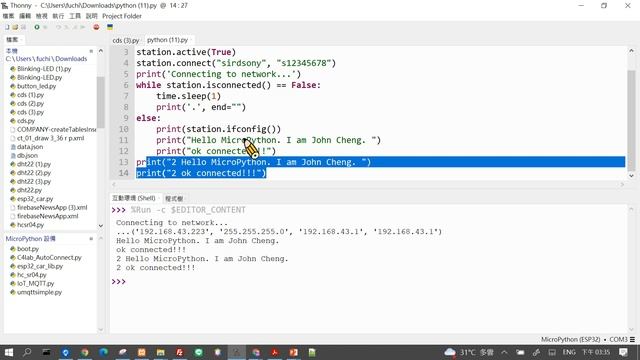Open the 執行 (Run) menu
Image resolution: width=640 pixels, height=360 pixels.
[x=58, y=16]
